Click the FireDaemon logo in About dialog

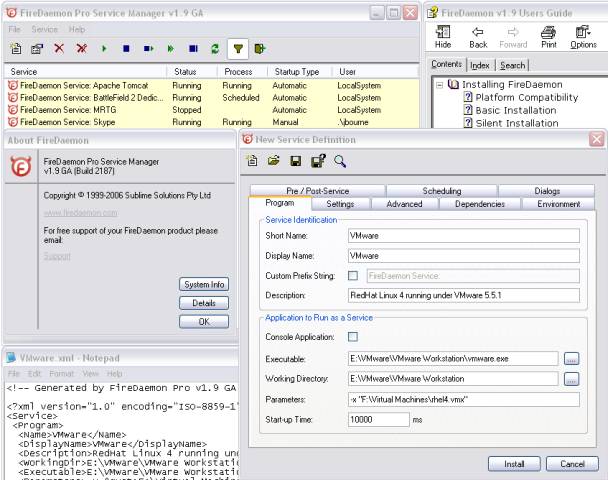coord(21,167)
